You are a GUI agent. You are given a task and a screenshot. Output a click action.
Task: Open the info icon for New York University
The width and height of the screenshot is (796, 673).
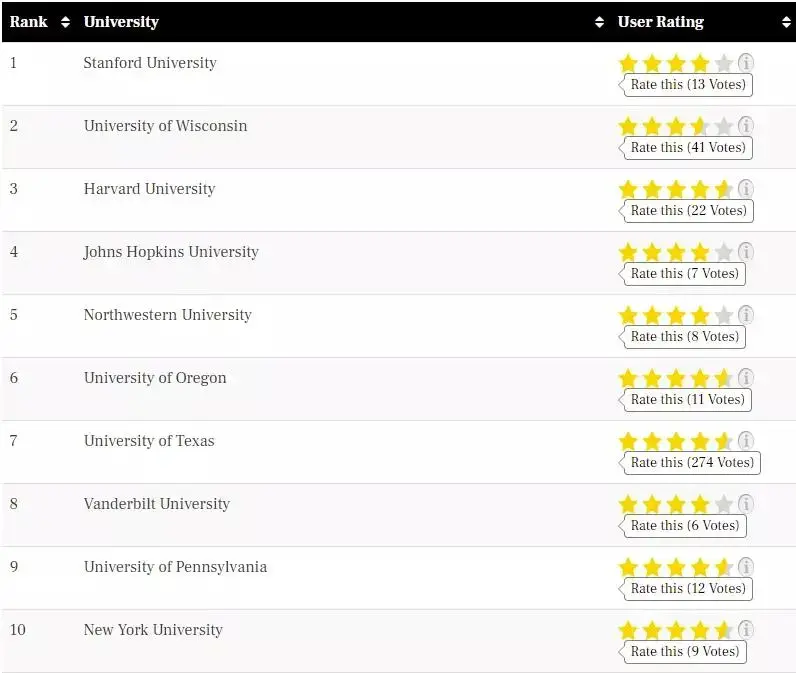point(746,630)
